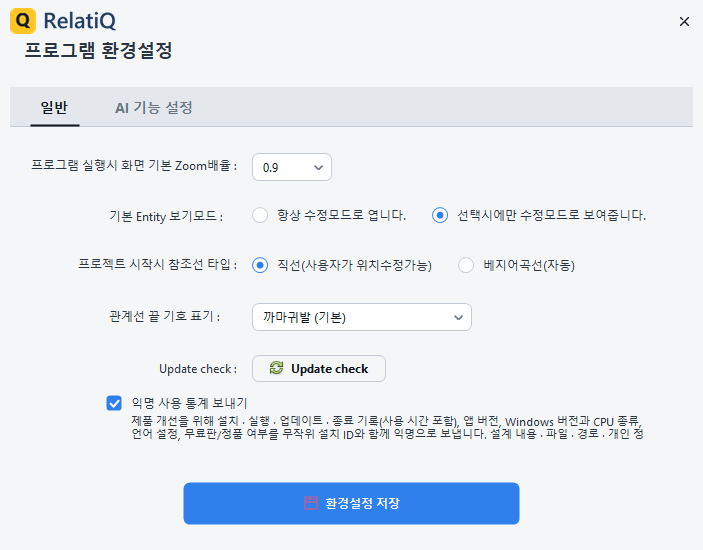Click the 관계선 끝 기호 표기 label

(x=165, y=316)
